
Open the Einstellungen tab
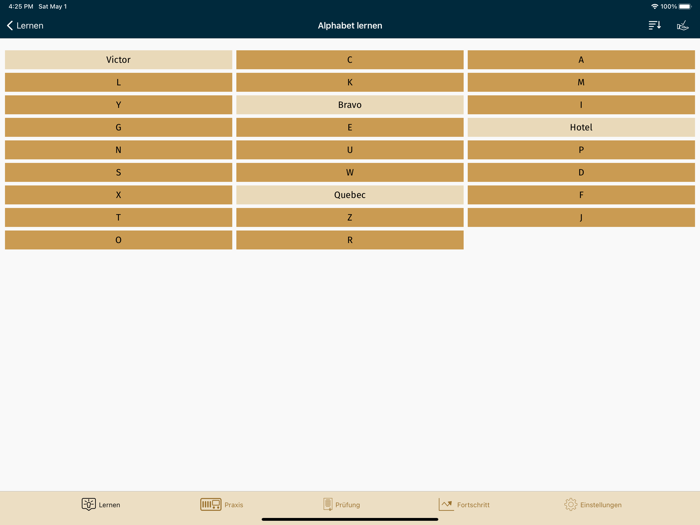click(x=593, y=504)
